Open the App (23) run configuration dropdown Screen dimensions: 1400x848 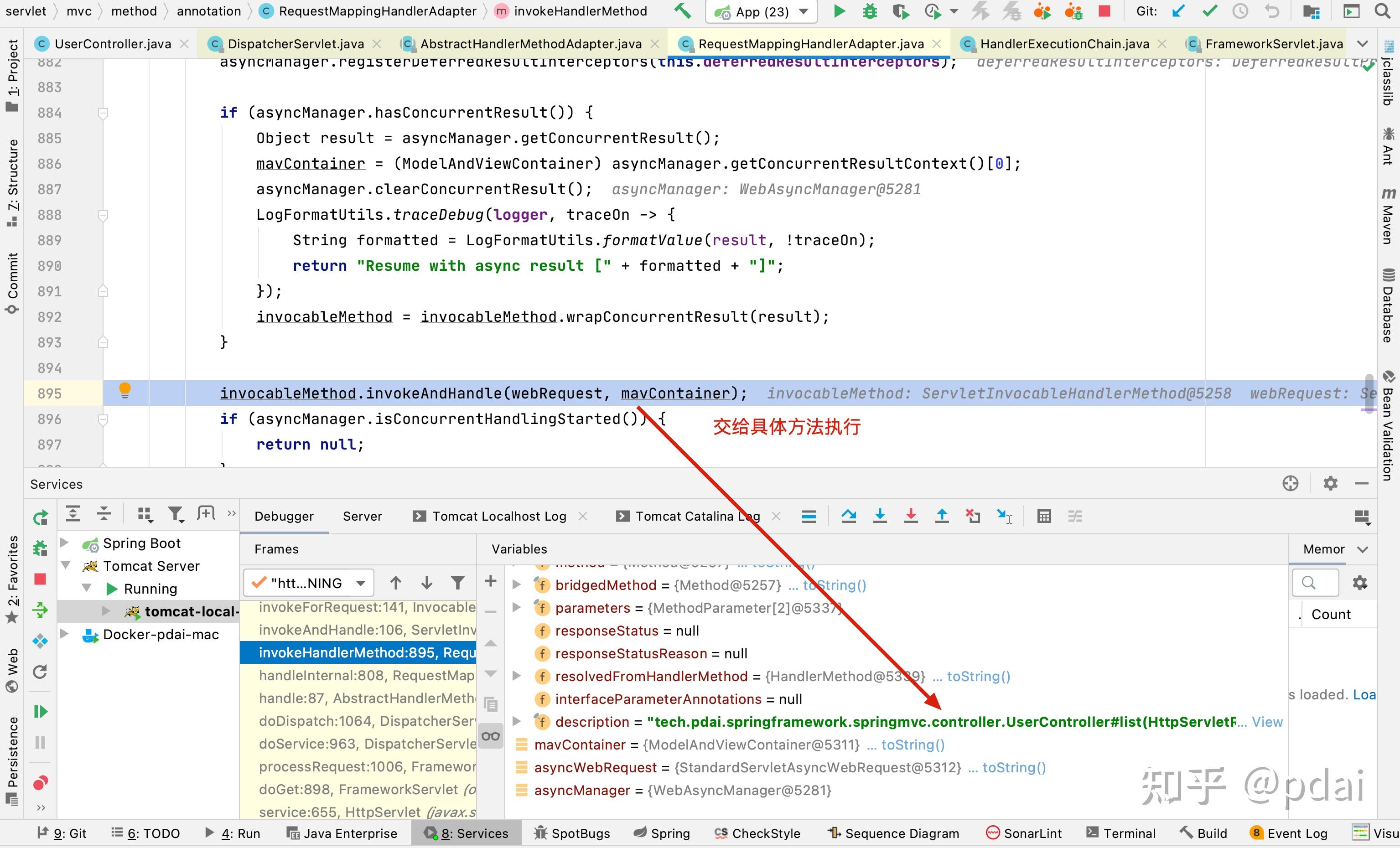[x=762, y=12]
